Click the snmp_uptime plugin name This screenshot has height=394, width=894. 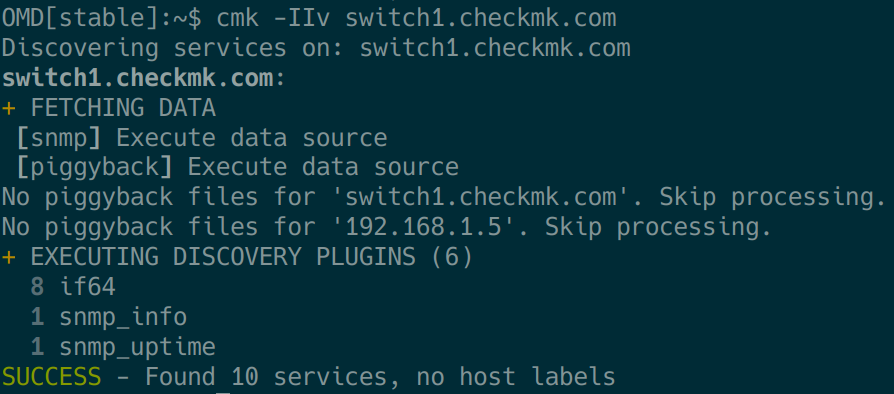pyautogui.click(x=137, y=347)
